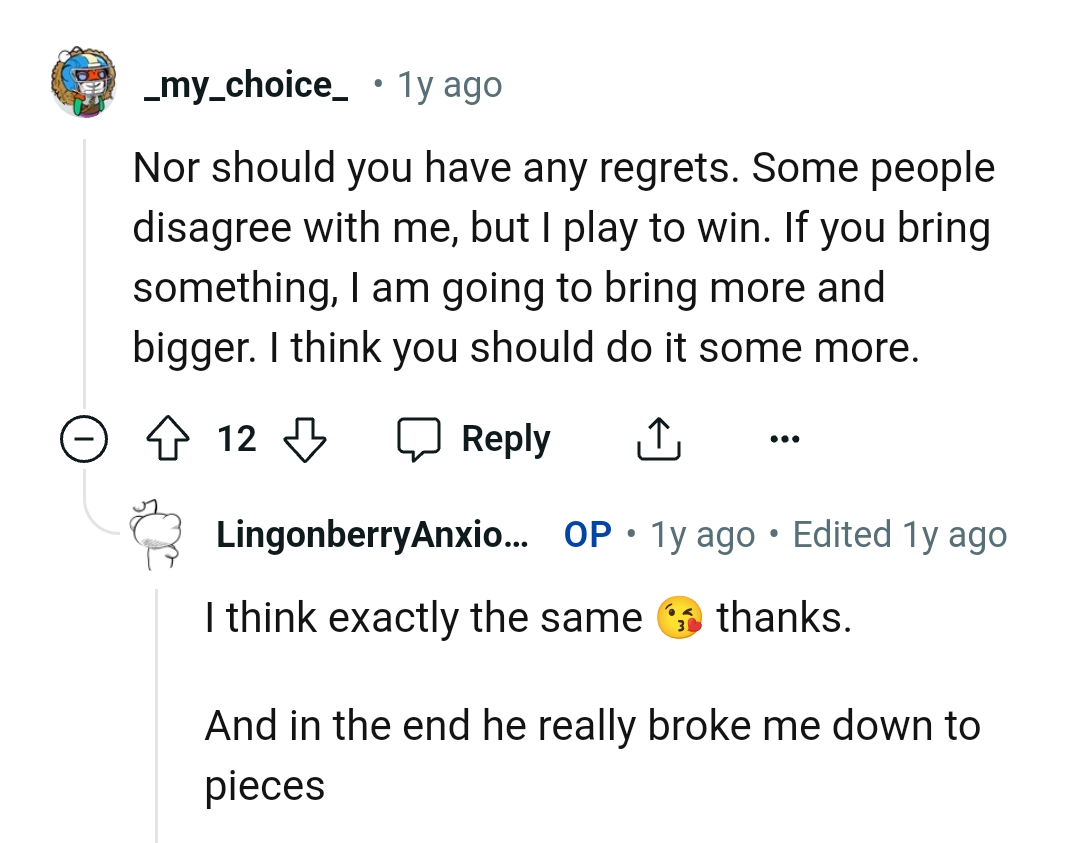Viewport: 1080px width, 843px height.
Task: Click the OP badge next to LingonberryAnxio
Action: click(x=585, y=534)
